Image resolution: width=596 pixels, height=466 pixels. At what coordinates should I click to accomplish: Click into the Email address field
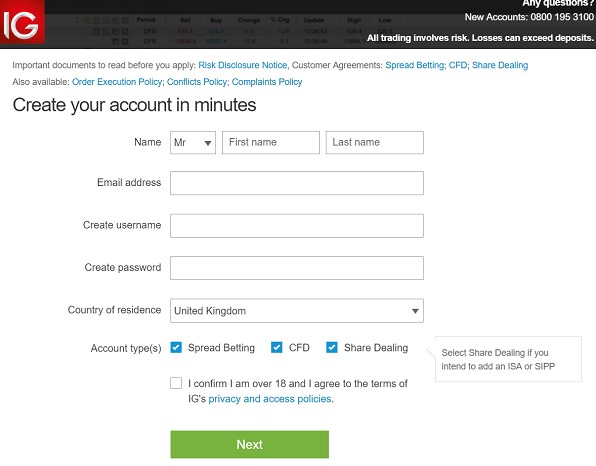tap(296, 183)
